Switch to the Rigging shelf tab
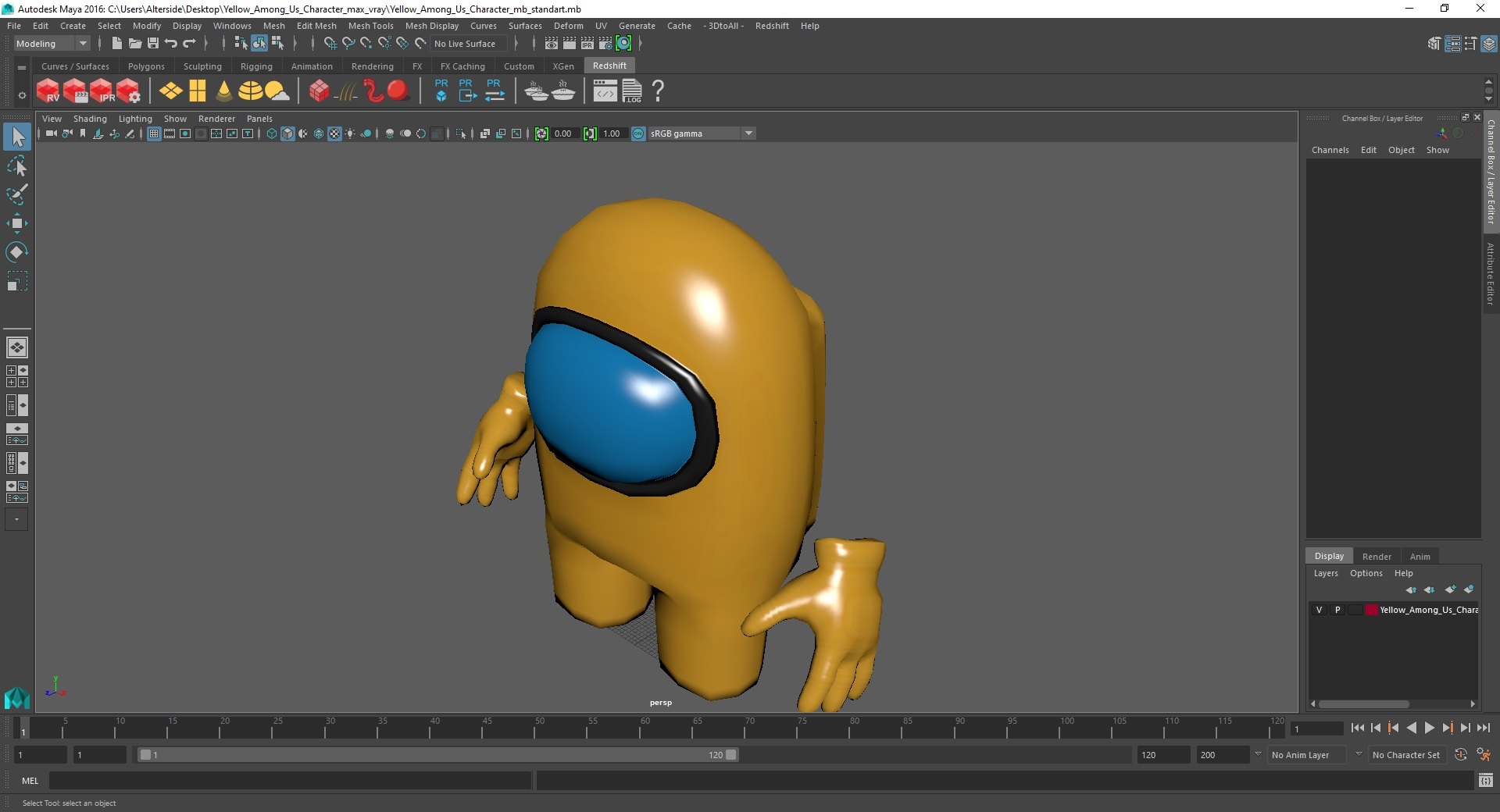 [x=256, y=66]
